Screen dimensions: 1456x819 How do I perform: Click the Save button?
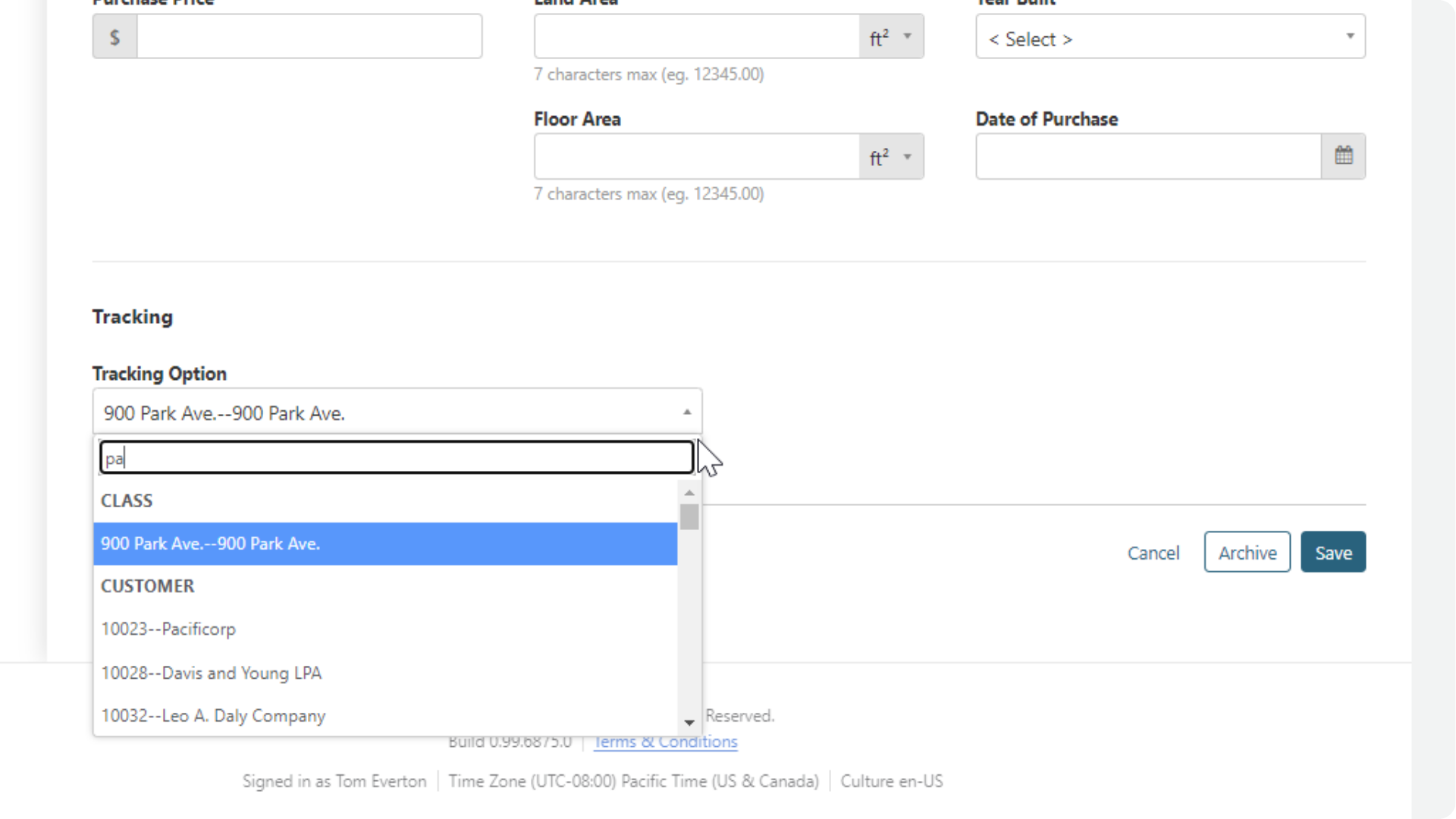click(1332, 552)
